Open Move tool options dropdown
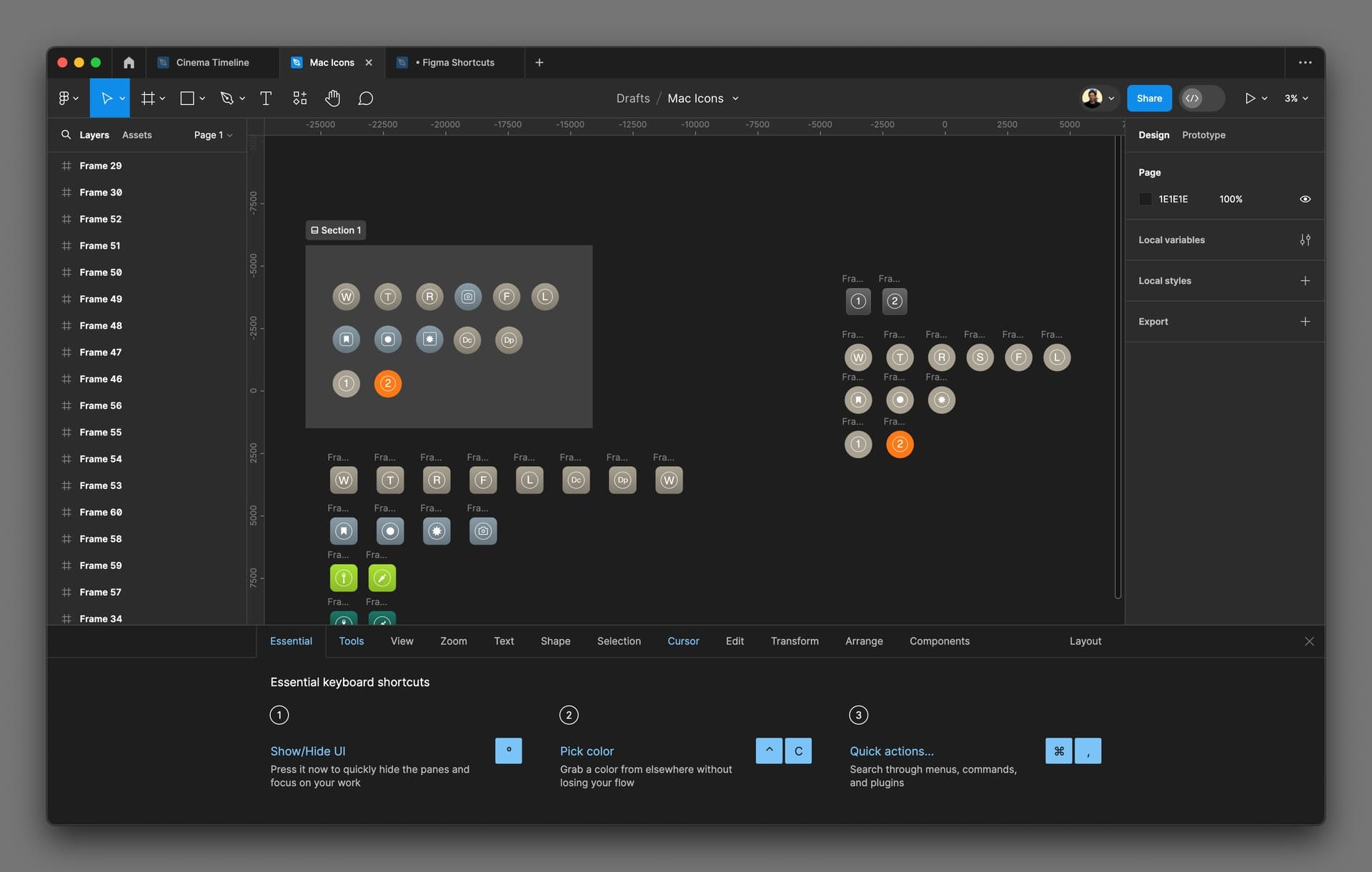The image size is (1372, 872). pyautogui.click(x=122, y=99)
